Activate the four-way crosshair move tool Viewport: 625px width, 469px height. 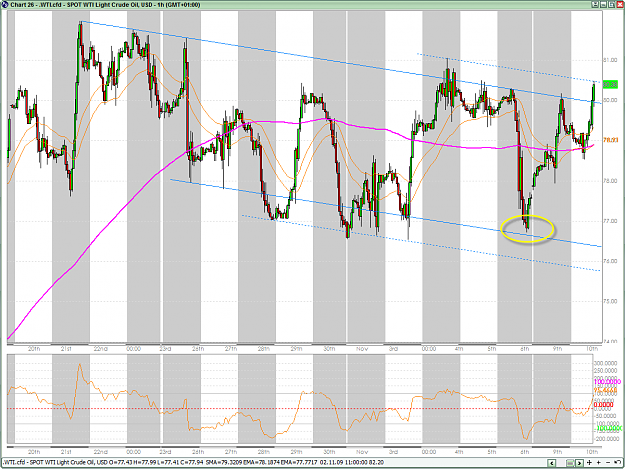click(589, 463)
